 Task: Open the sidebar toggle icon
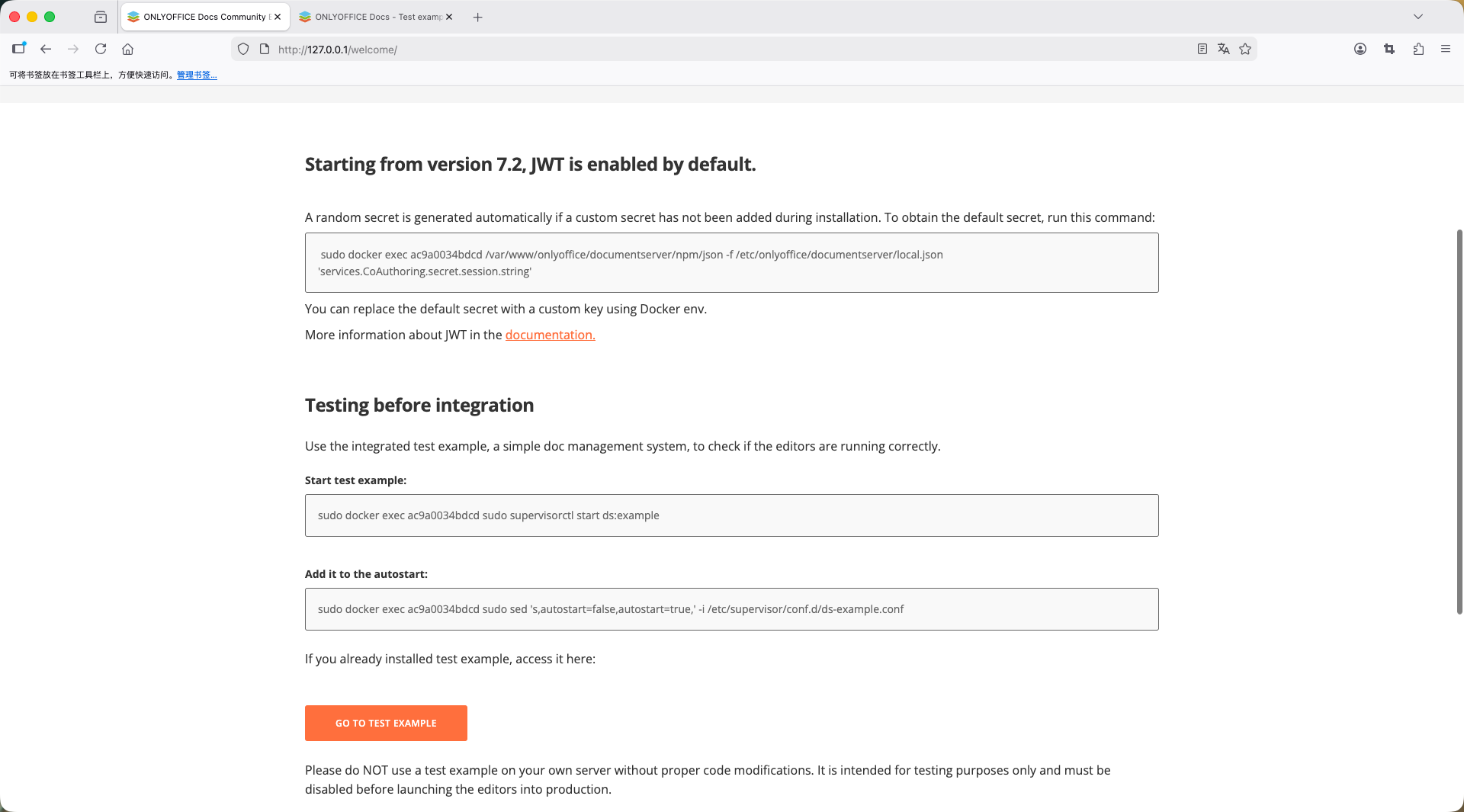19,49
